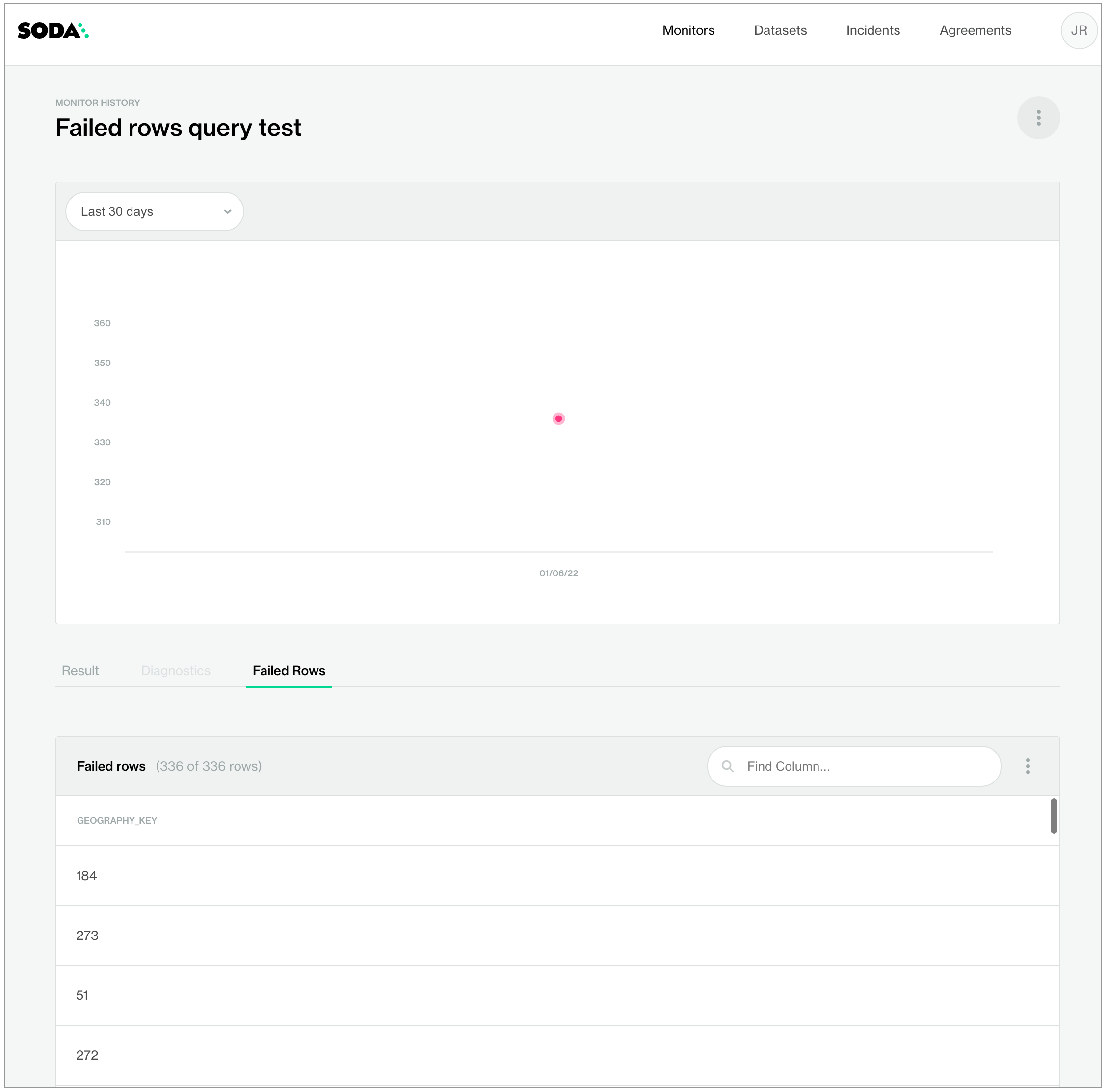Viewport: 1108px width, 1092px height.
Task: Select the Result tab
Action: point(80,670)
